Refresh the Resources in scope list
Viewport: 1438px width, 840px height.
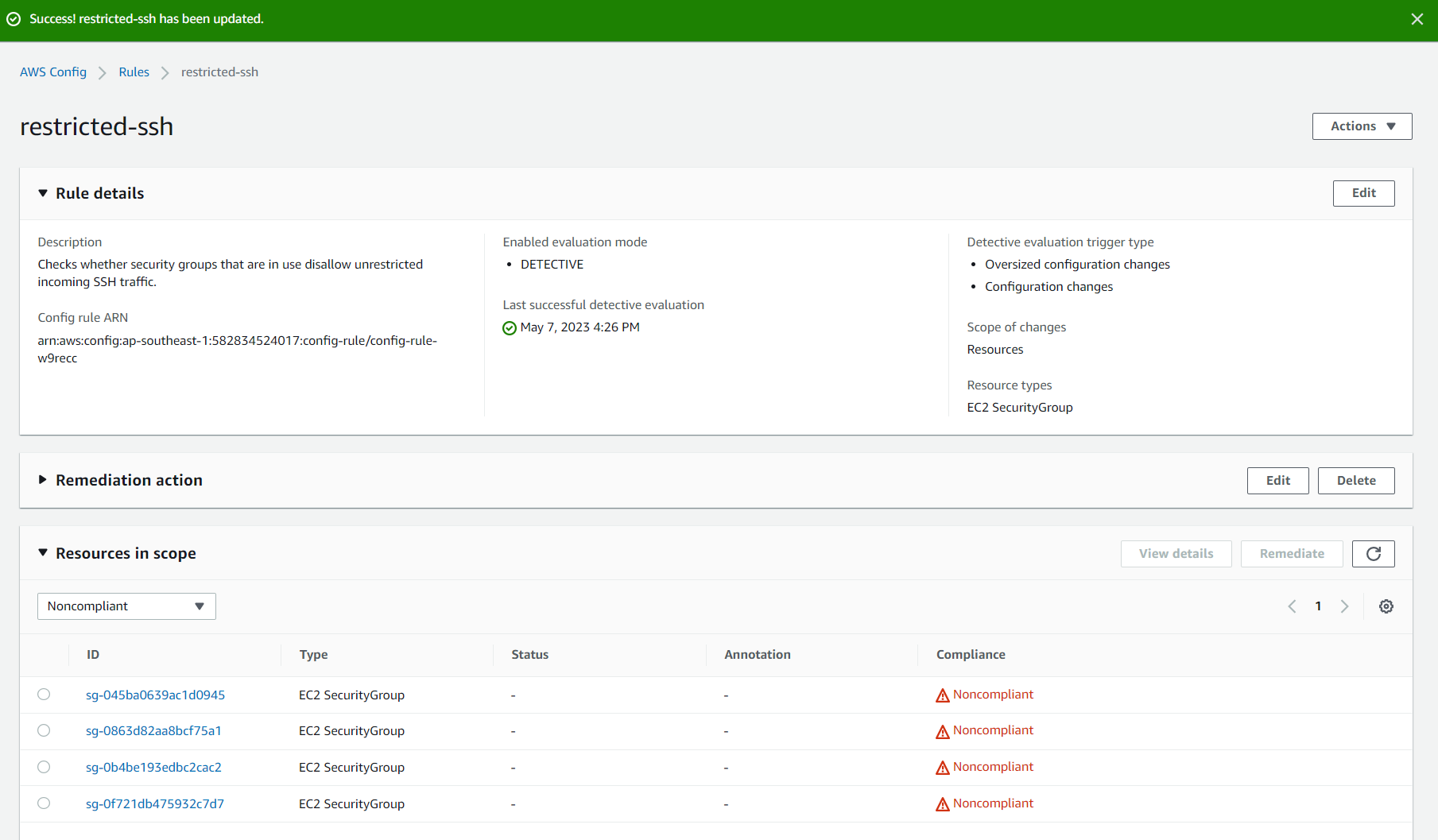1373,554
